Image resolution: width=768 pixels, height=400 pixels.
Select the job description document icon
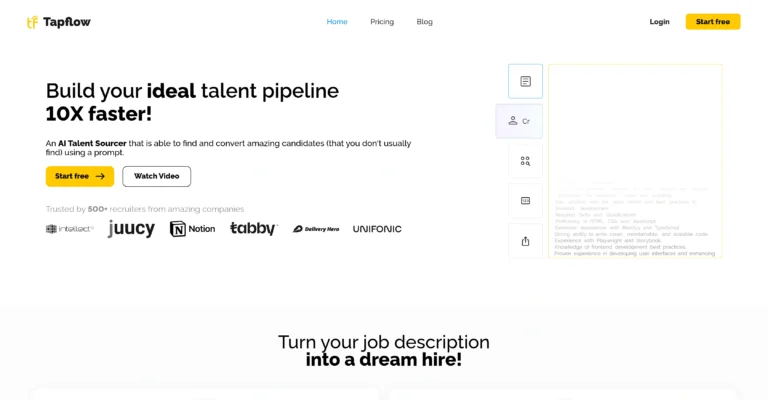pyautogui.click(x=525, y=81)
